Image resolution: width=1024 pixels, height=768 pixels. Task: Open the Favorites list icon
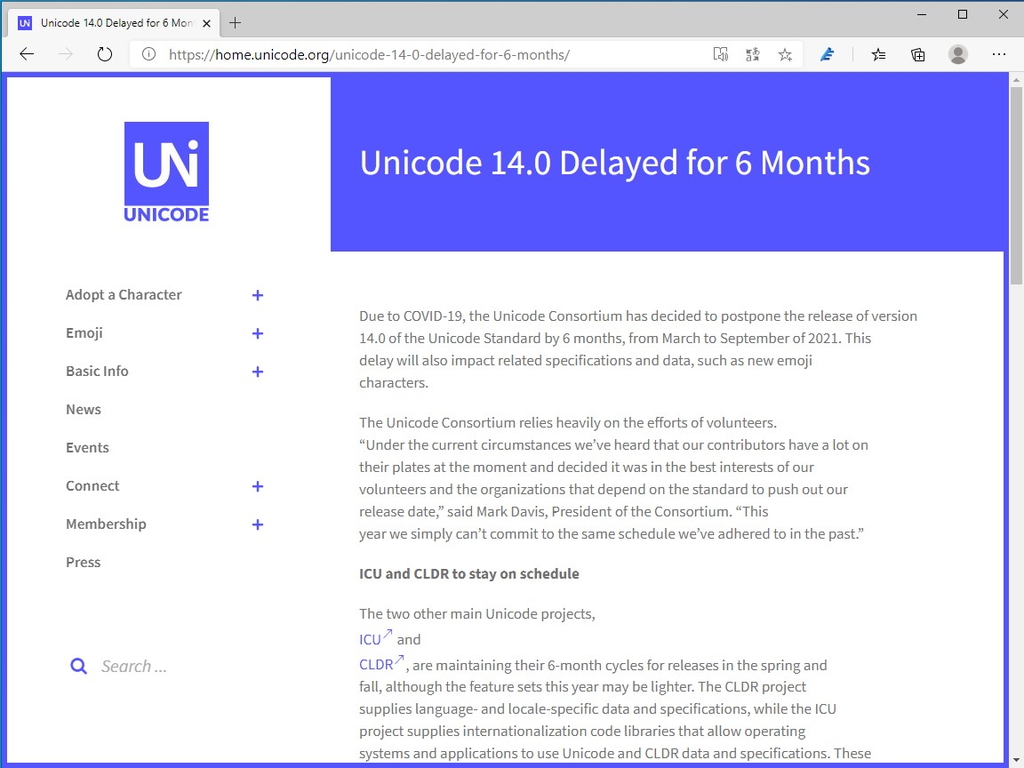coord(878,54)
